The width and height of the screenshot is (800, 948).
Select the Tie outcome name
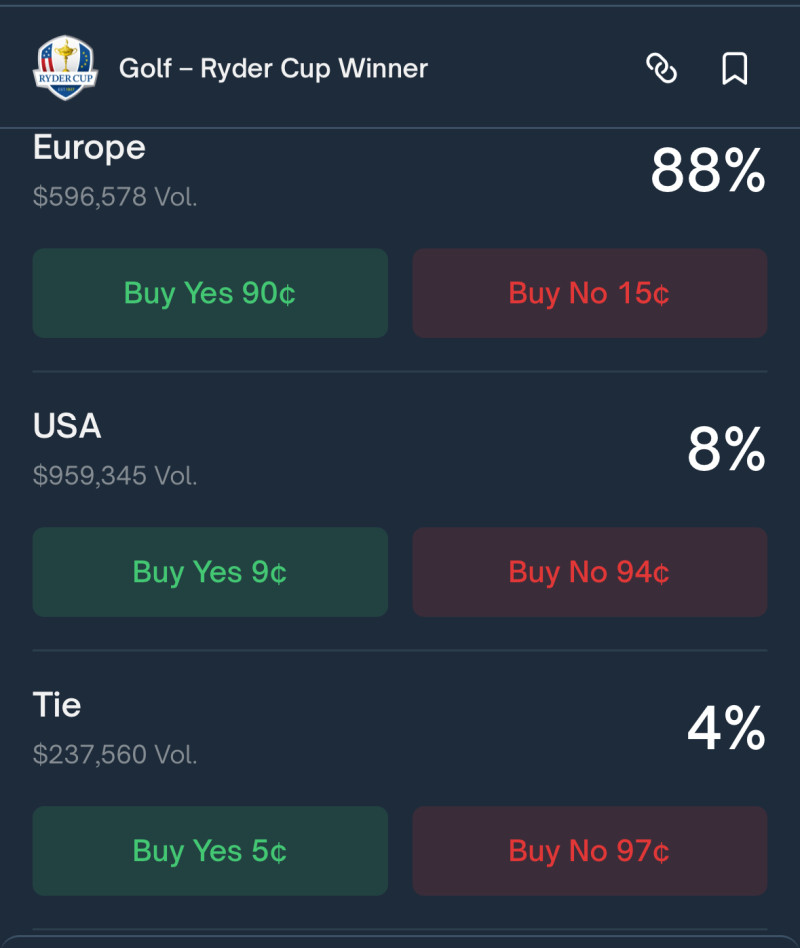[57, 705]
